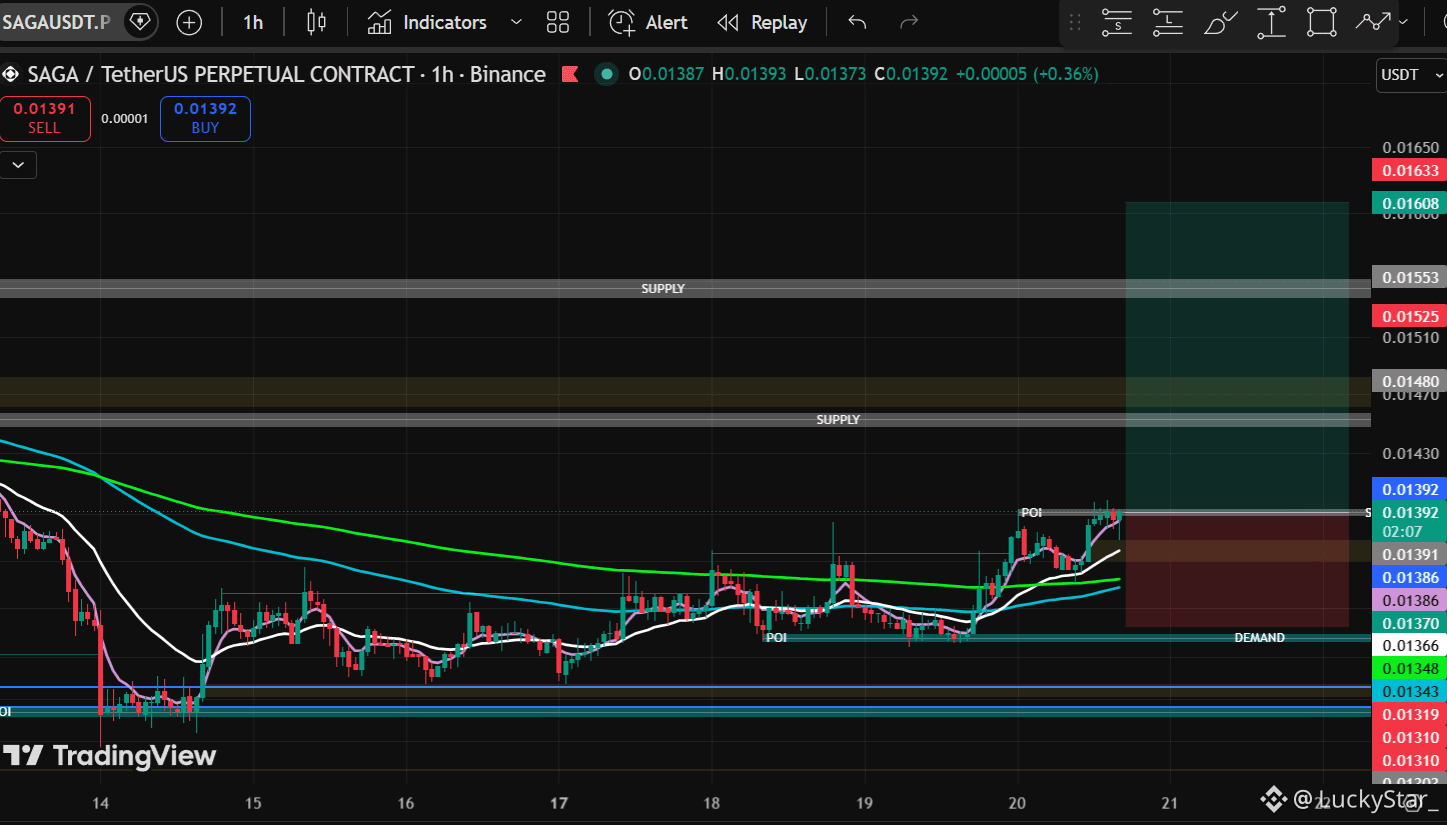Screen dimensions: 1447x825
Task: Select the green long position target box
Action: point(1237,357)
